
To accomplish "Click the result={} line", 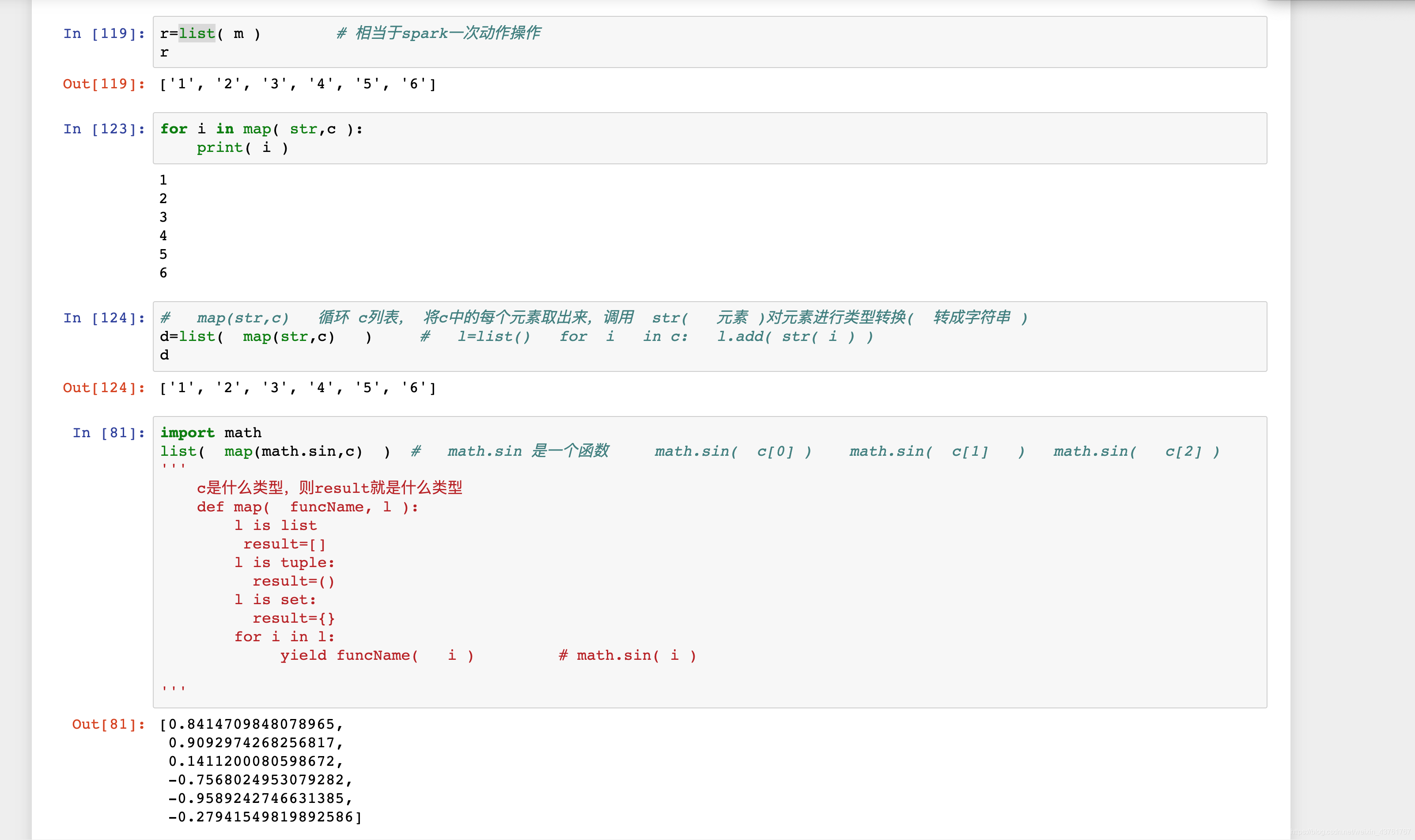I will point(294,619).
